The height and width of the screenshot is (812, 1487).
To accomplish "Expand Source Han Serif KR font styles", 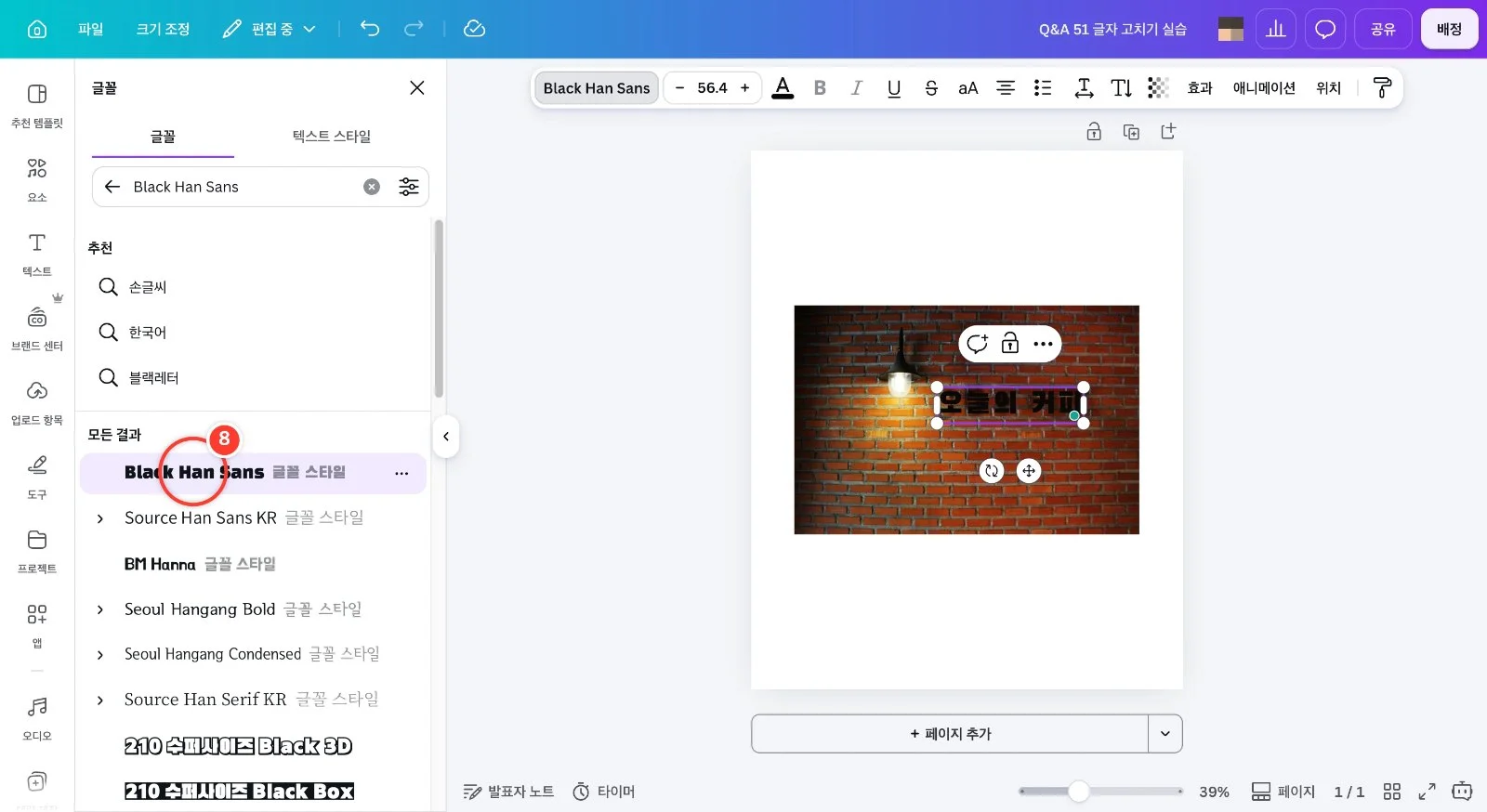I will pos(100,701).
